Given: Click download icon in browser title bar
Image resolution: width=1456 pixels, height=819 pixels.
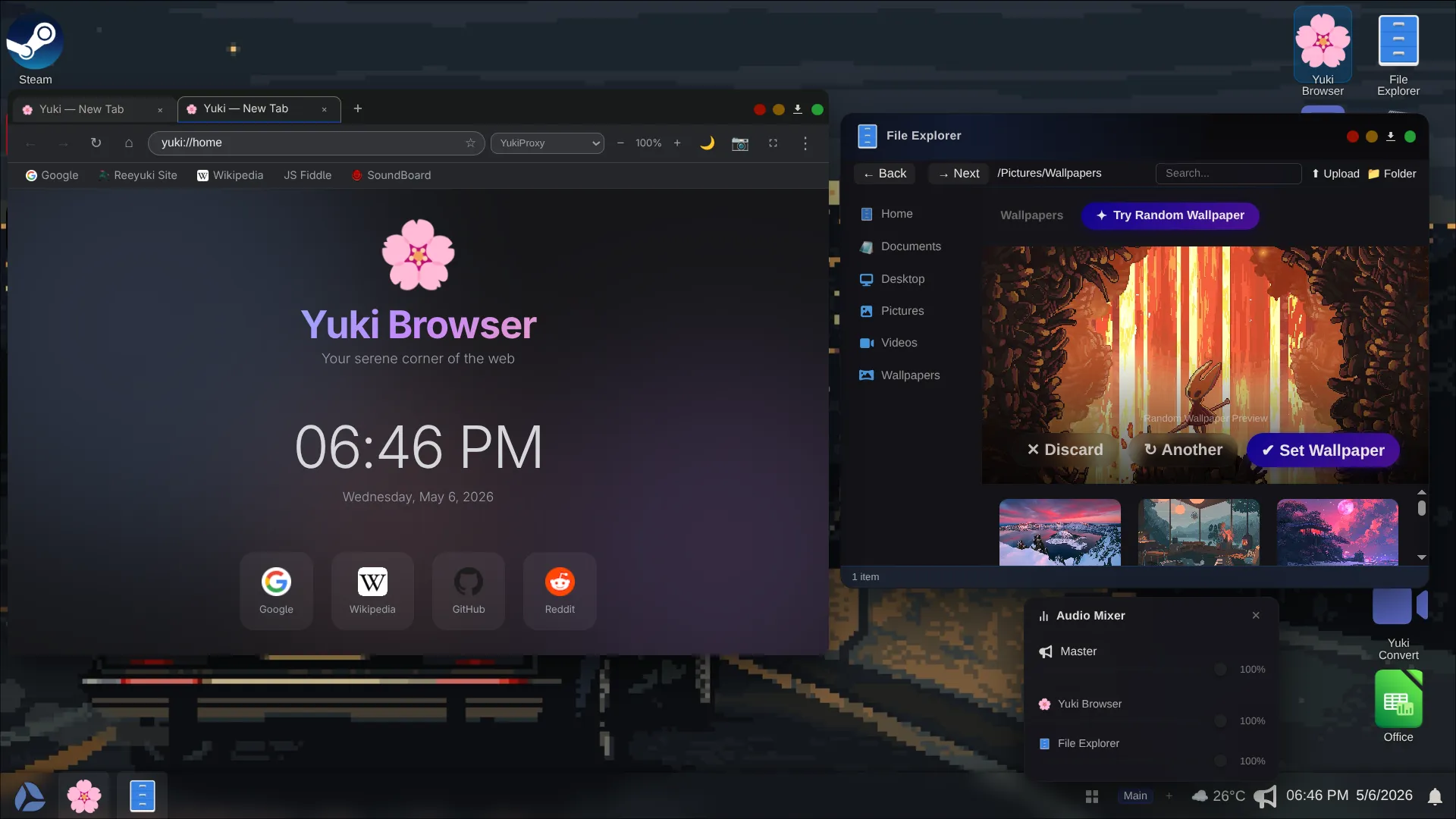Looking at the screenshot, I should tap(798, 109).
